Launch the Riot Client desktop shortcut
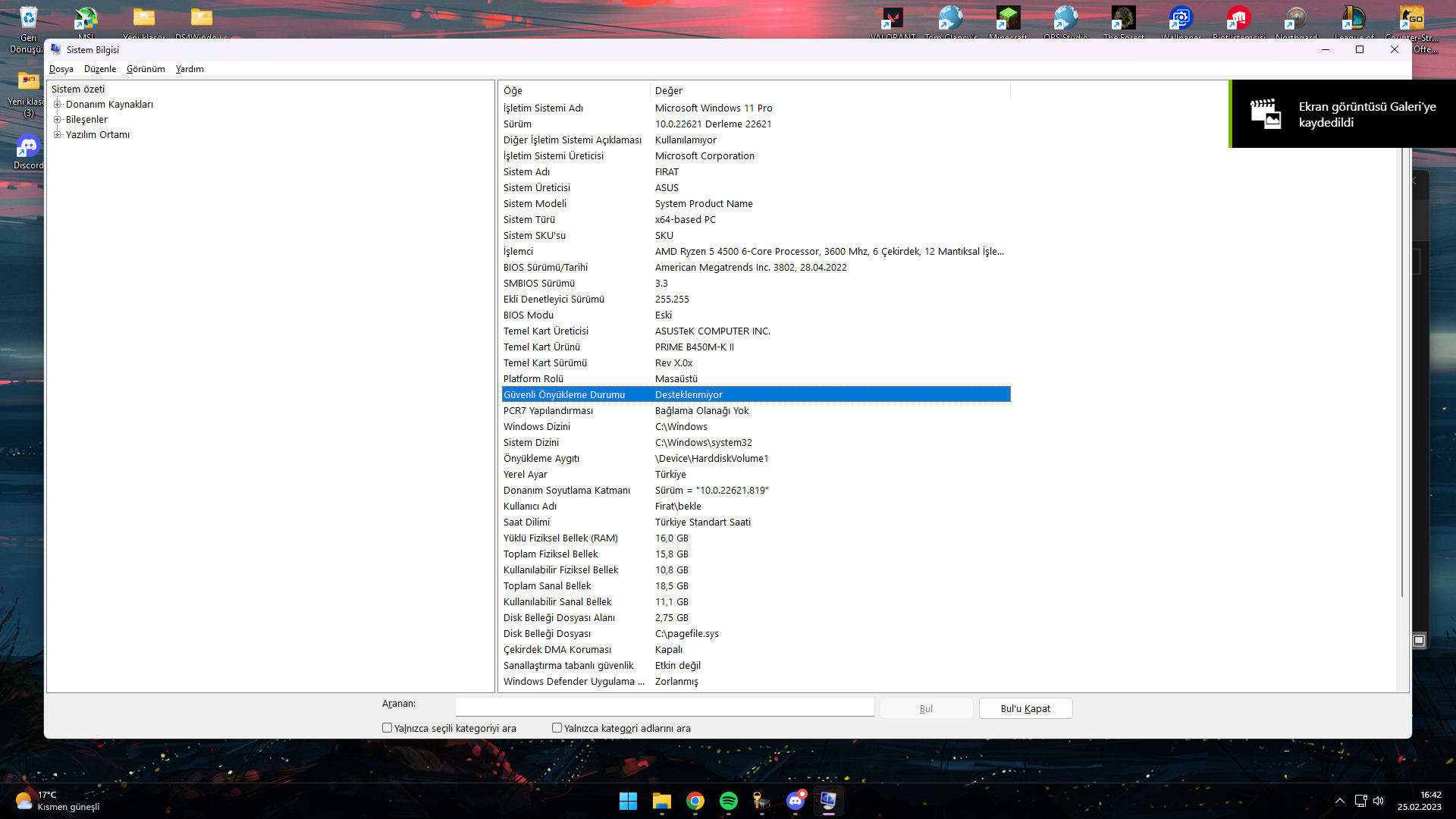Image resolution: width=1456 pixels, height=819 pixels. [1238, 21]
